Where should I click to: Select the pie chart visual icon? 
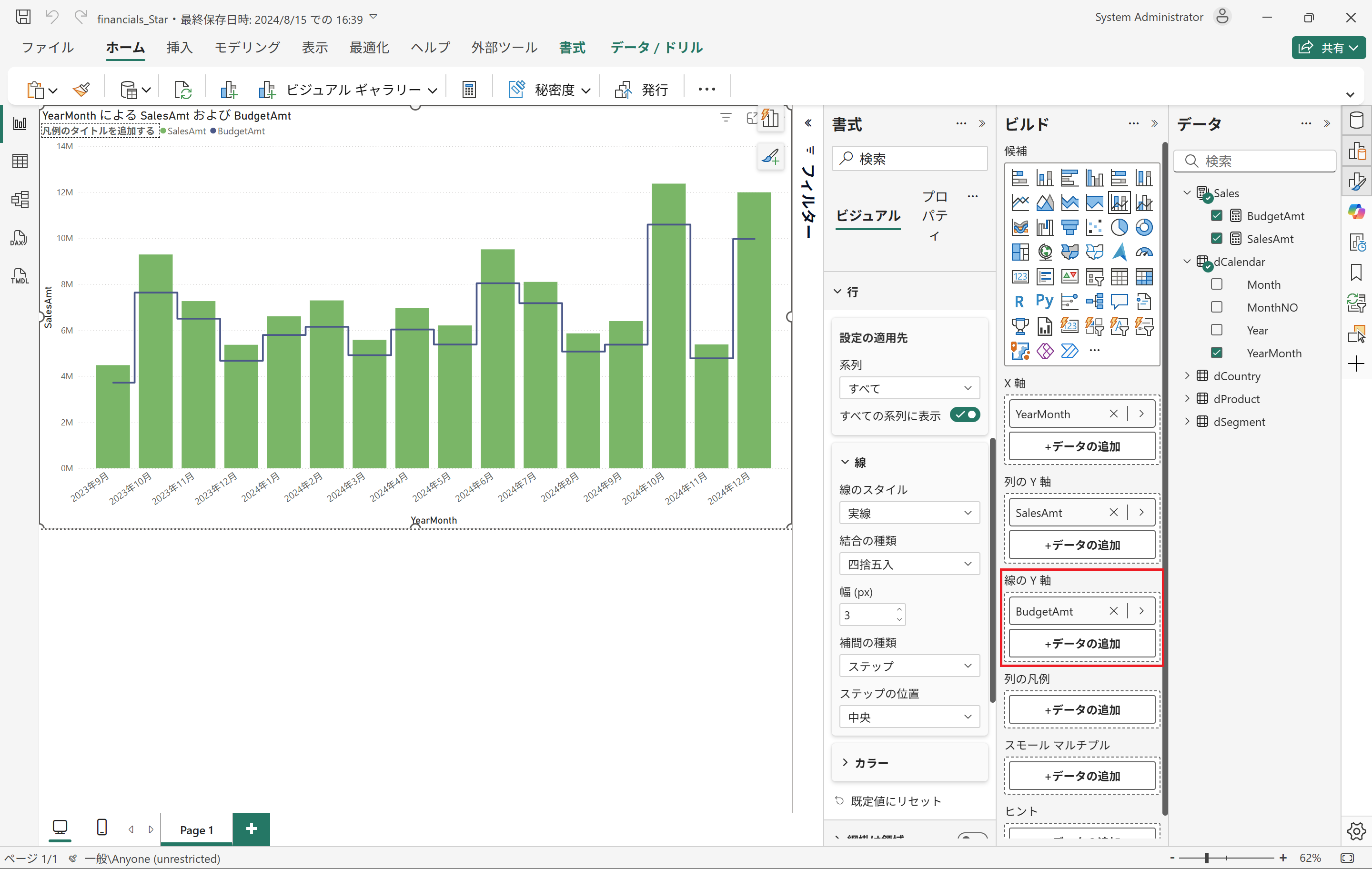tap(1119, 227)
